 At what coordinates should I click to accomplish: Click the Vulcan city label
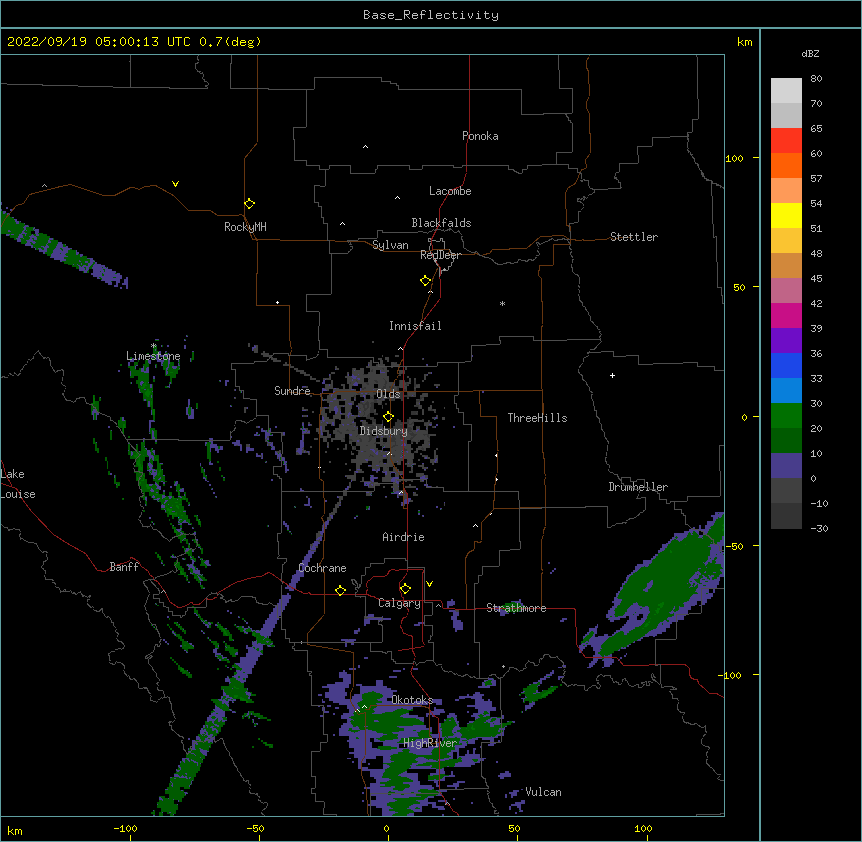(x=543, y=792)
